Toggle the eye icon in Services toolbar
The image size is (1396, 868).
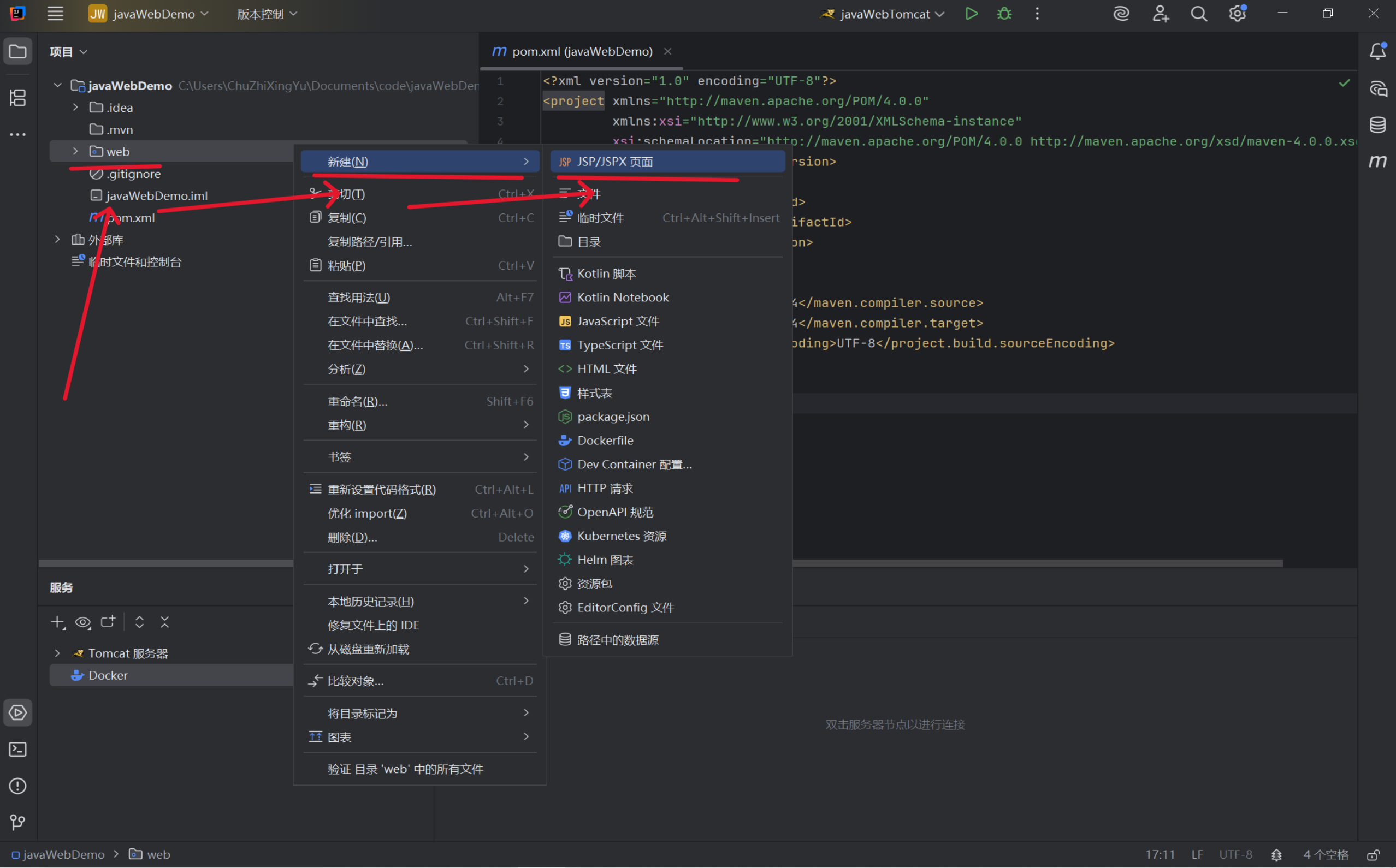pyautogui.click(x=82, y=622)
